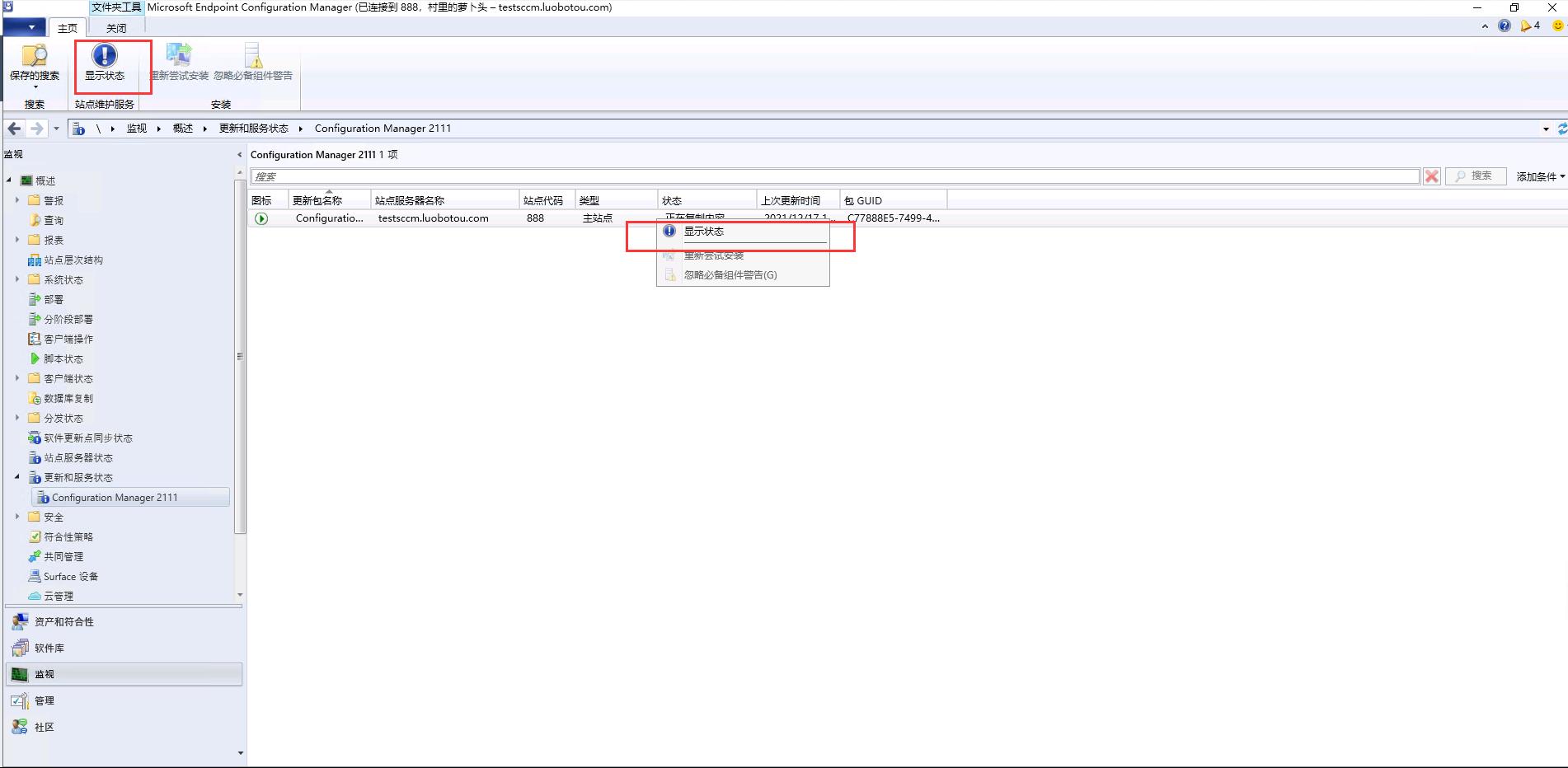
Task: Switch to the 关闭 ribbon tab
Action: (116, 28)
